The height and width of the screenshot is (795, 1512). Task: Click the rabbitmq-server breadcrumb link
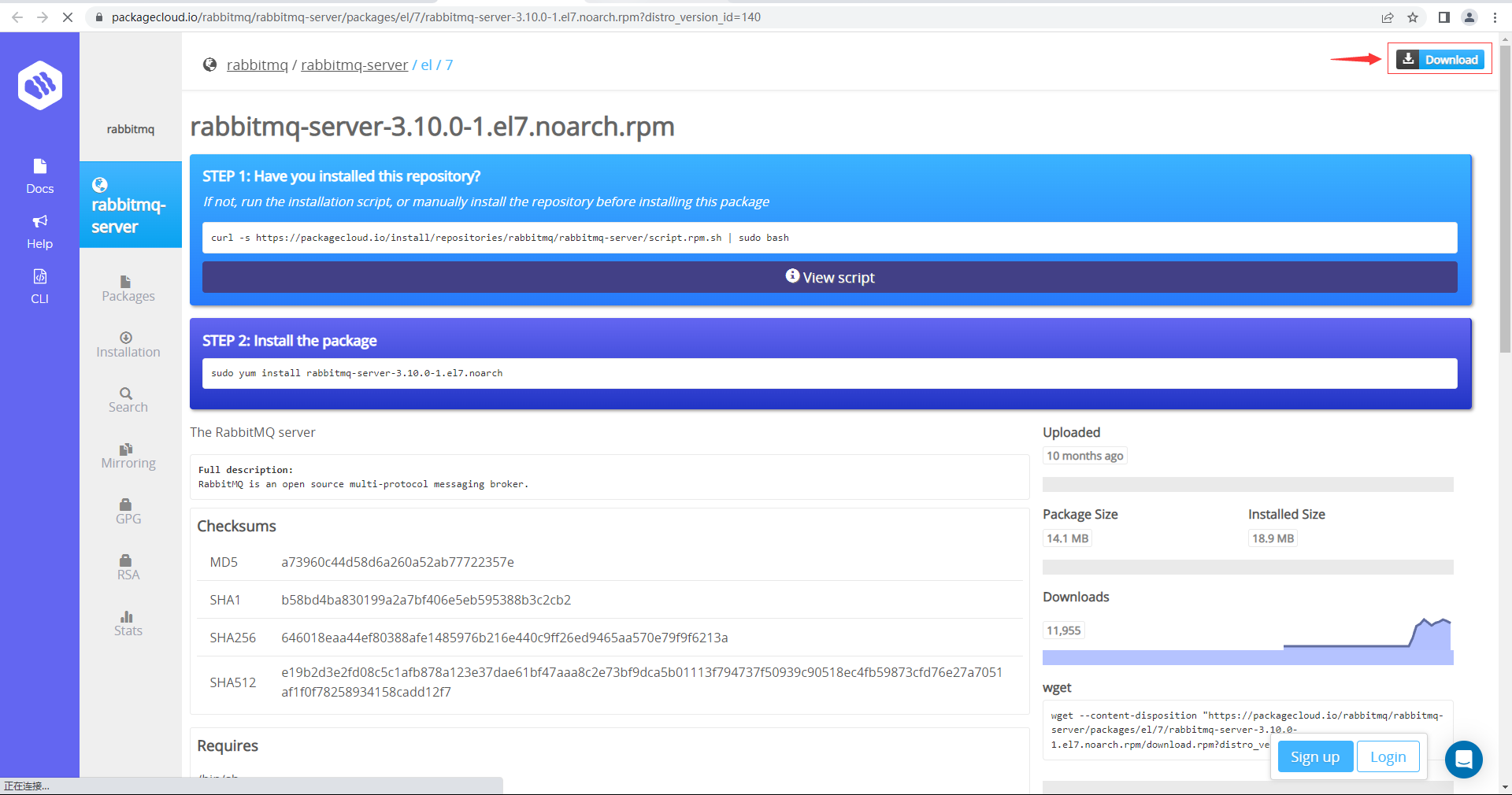(x=354, y=65)
